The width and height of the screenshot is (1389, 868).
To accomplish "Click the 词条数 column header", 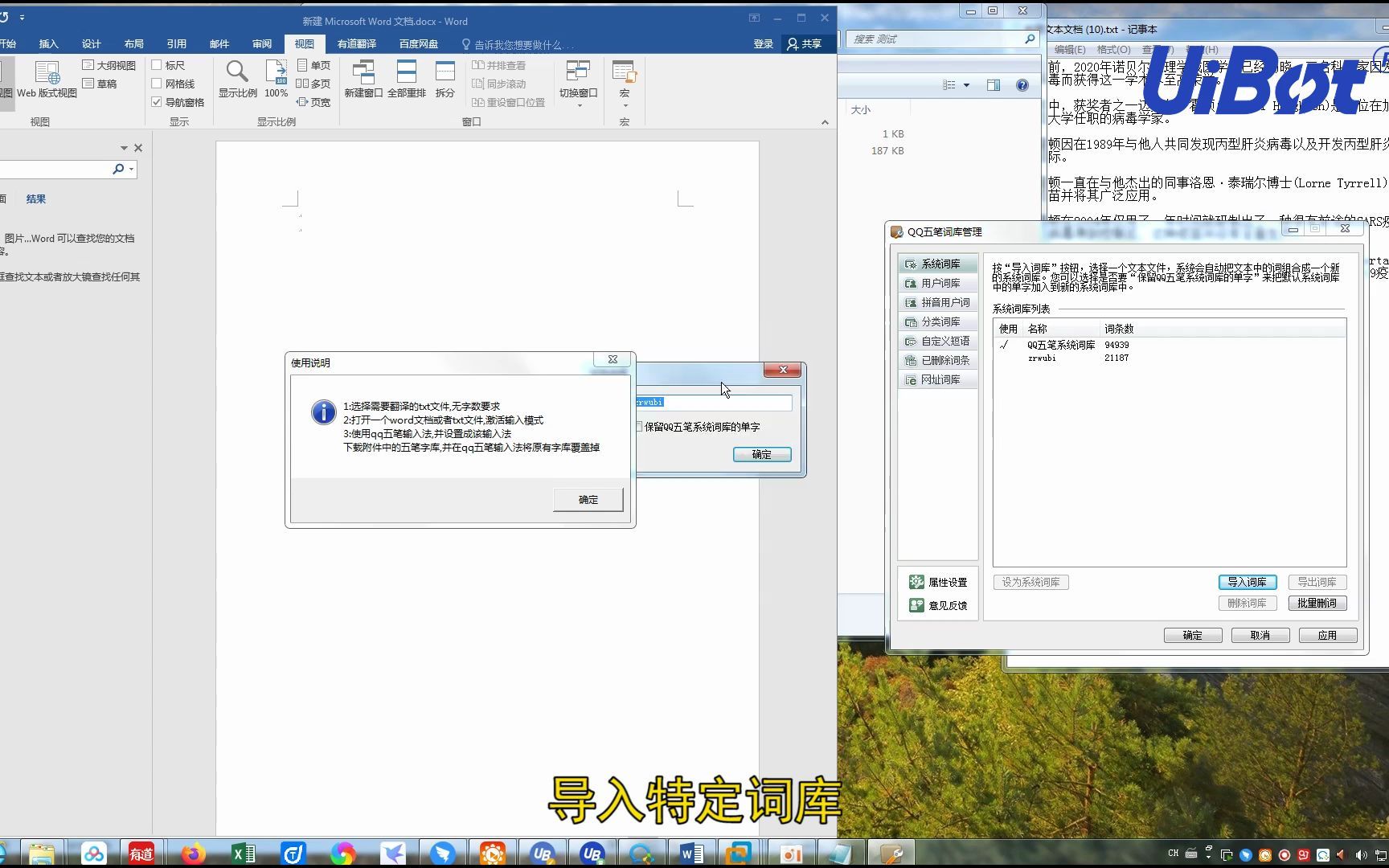I will point(1119,329).
